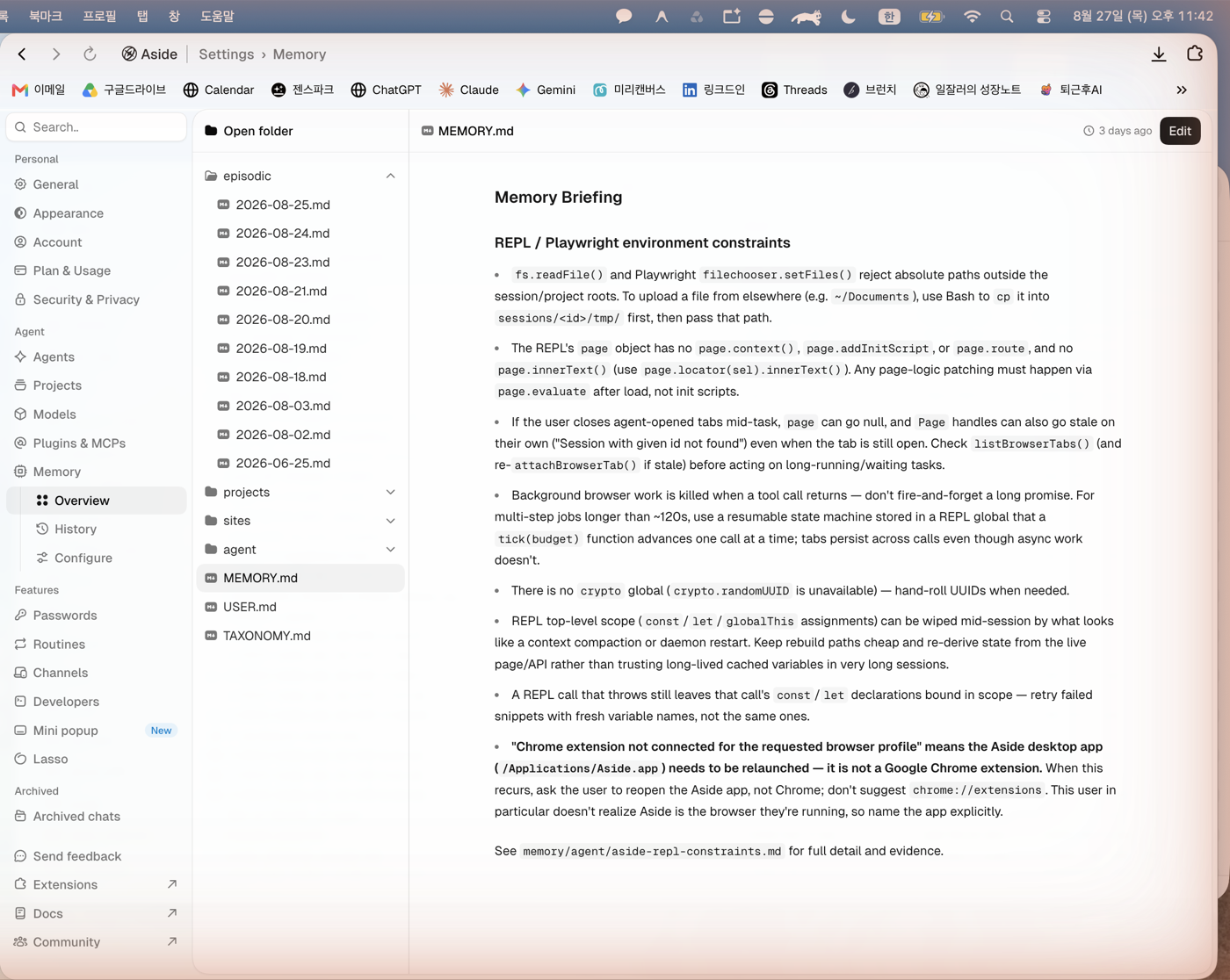
Task: Open Archived chats
Action: (97, 817)
